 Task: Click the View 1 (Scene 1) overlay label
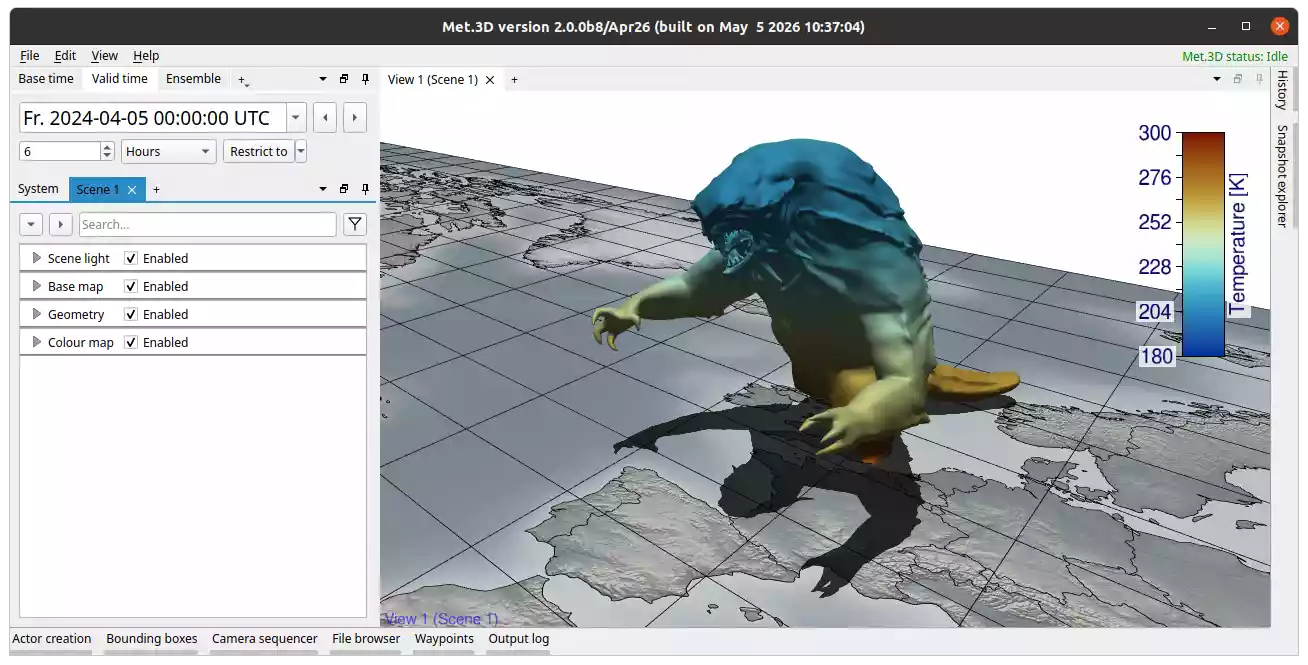[441, 619]
